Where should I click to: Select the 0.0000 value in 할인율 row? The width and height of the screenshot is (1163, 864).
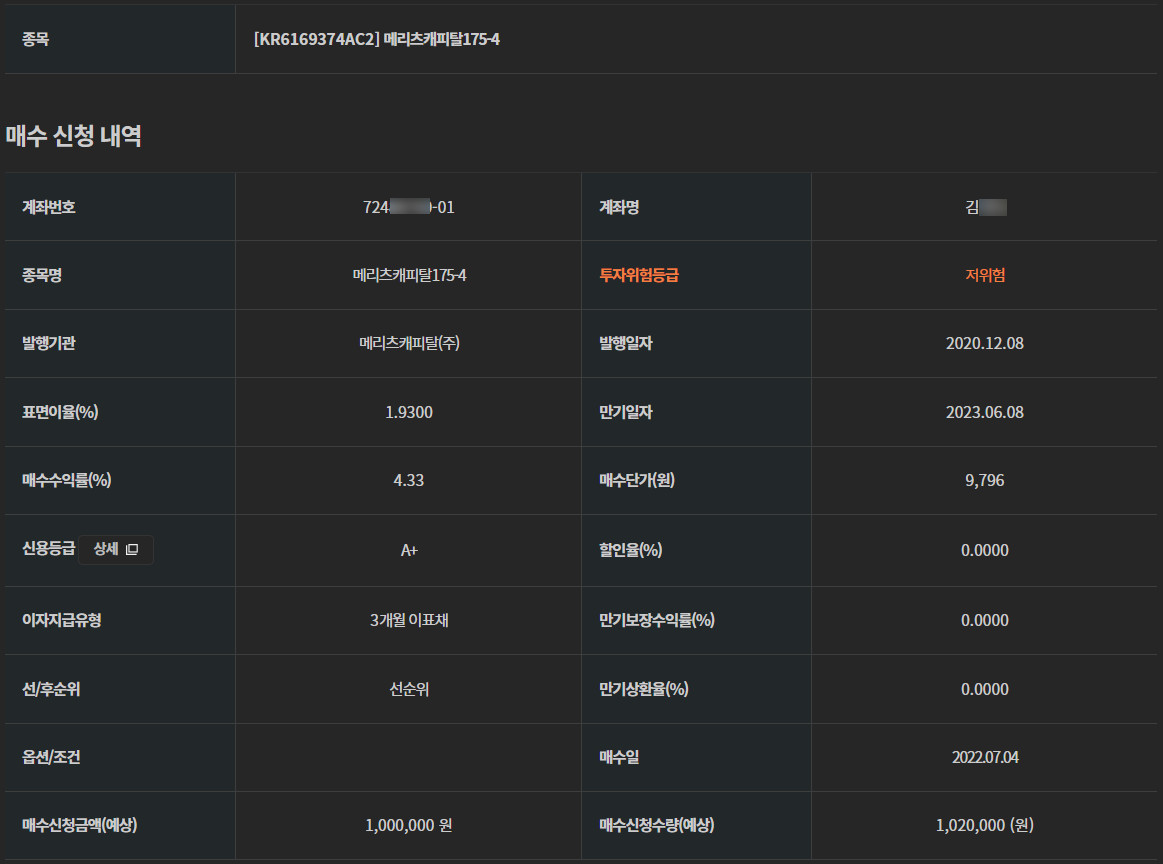(985, 550)
